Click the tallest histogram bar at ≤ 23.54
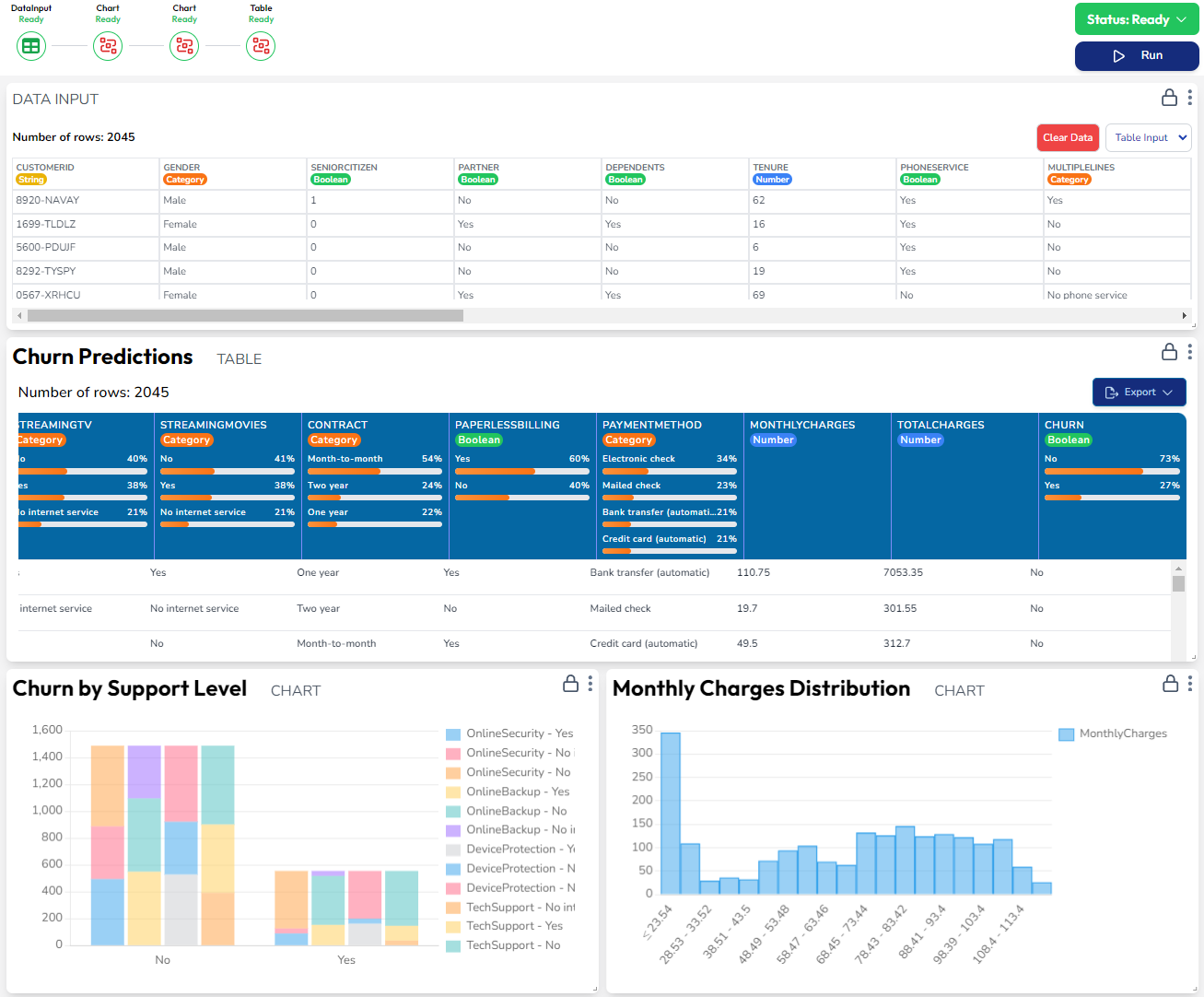1204x997 pixels. coord(671,814)
